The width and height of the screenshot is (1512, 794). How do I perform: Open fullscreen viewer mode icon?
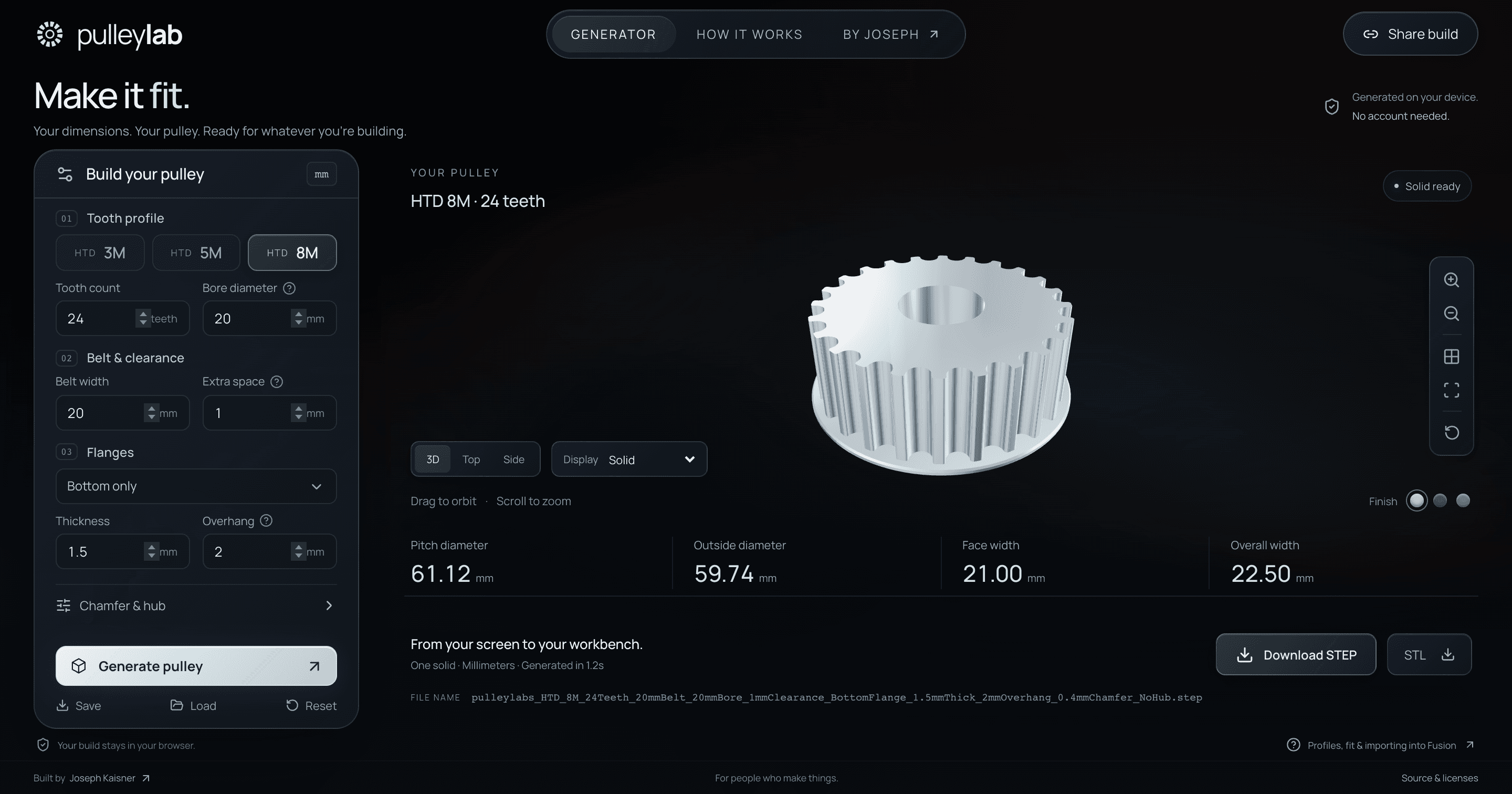click(1452, 390)
